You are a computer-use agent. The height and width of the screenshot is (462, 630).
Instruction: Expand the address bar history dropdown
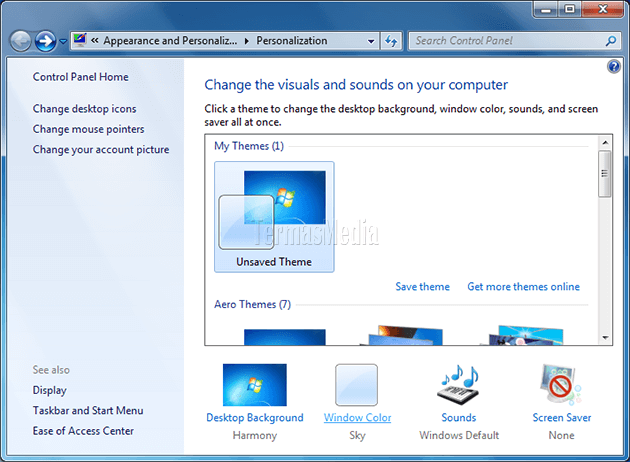(371, 41)
